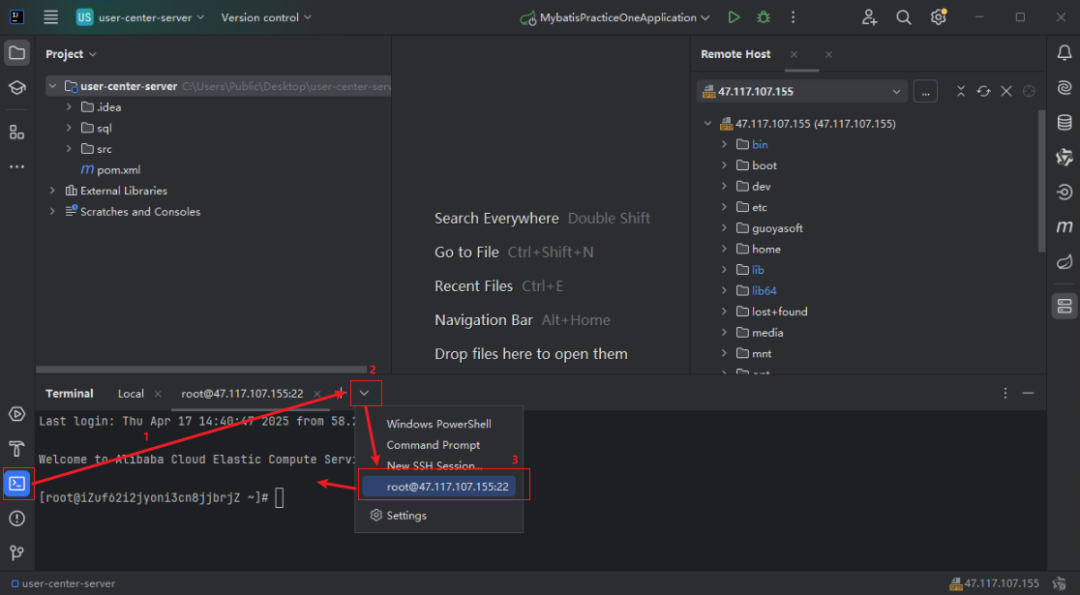Viewport: 1080px width, 595px height.
Task: Open terminal options (vertical dots)
Action: (1005, 393)
